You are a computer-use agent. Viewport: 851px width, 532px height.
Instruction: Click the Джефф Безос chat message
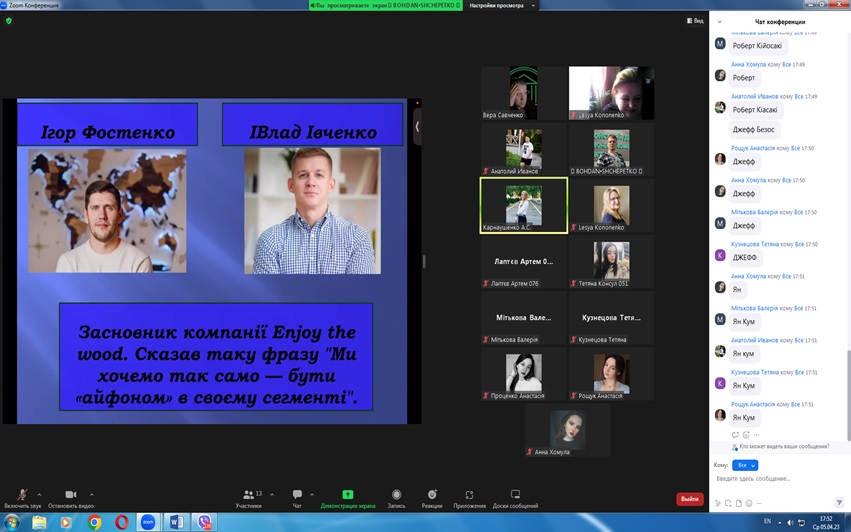(x=754, y=130)
